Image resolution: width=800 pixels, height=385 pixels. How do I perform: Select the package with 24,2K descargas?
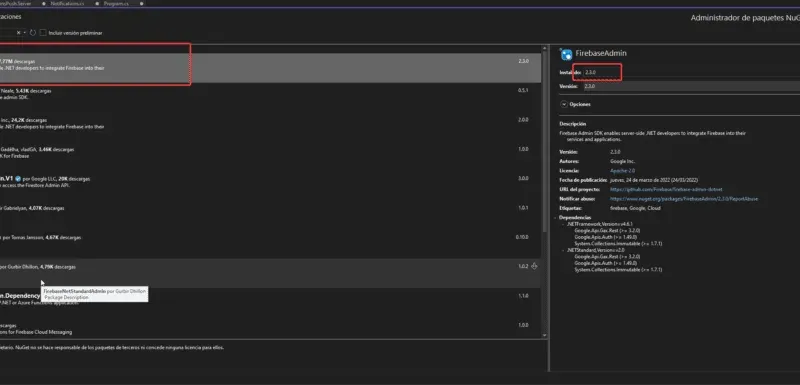click(270, 127)
